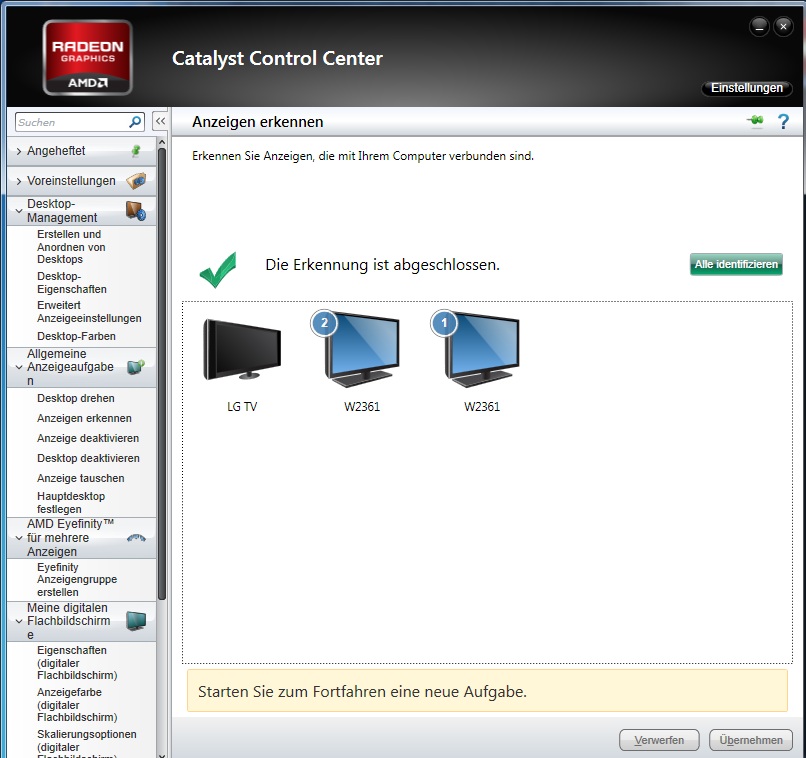Collapse the Meine digitalen Flachbildschirme section

pos(19,621)
